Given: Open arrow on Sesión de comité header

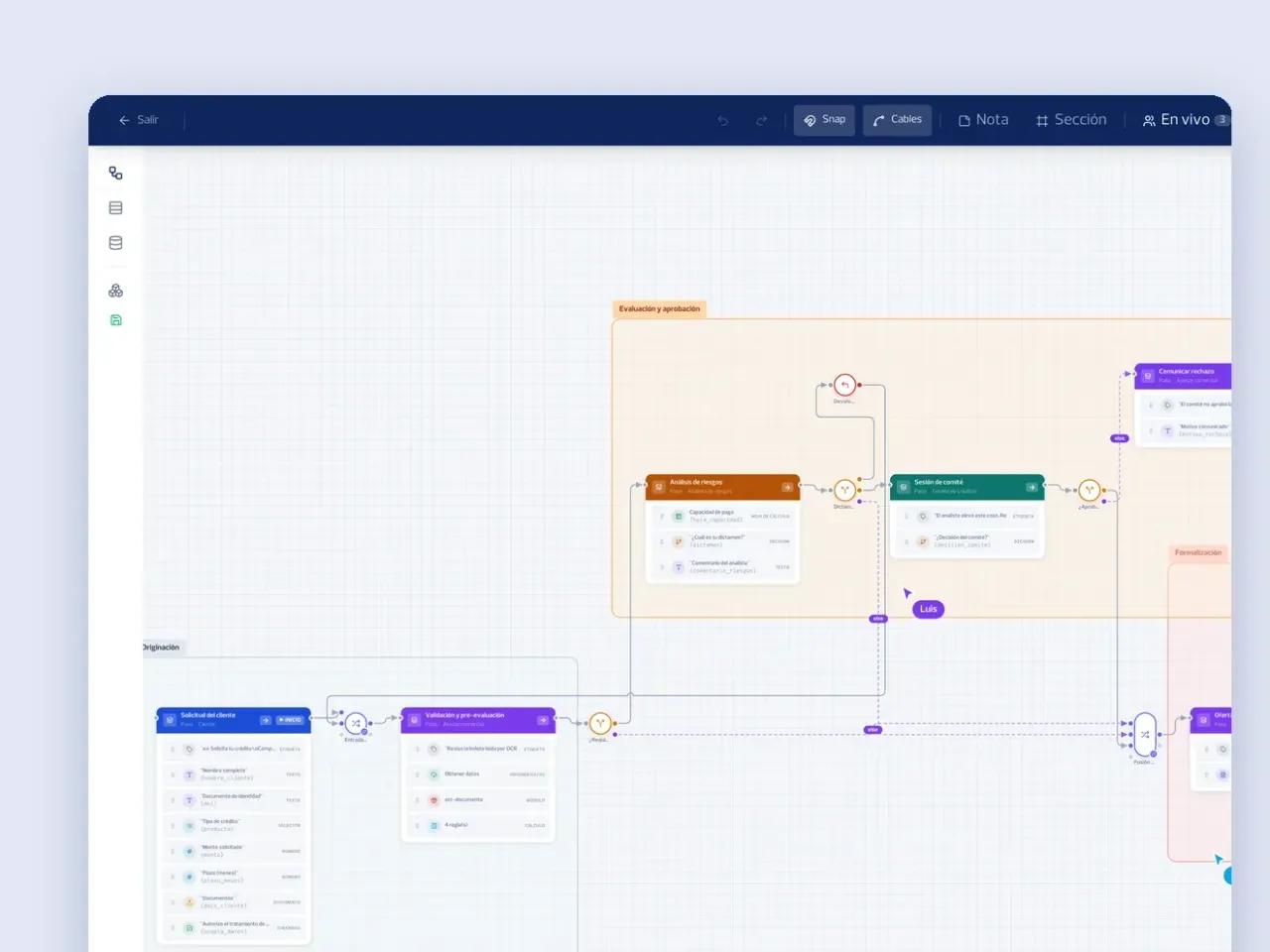Looking at the screenshot, I should (x=1032, y=487).
